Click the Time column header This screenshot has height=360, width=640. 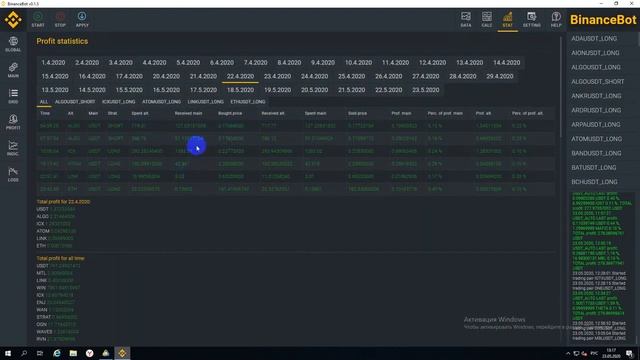(45, 113)
